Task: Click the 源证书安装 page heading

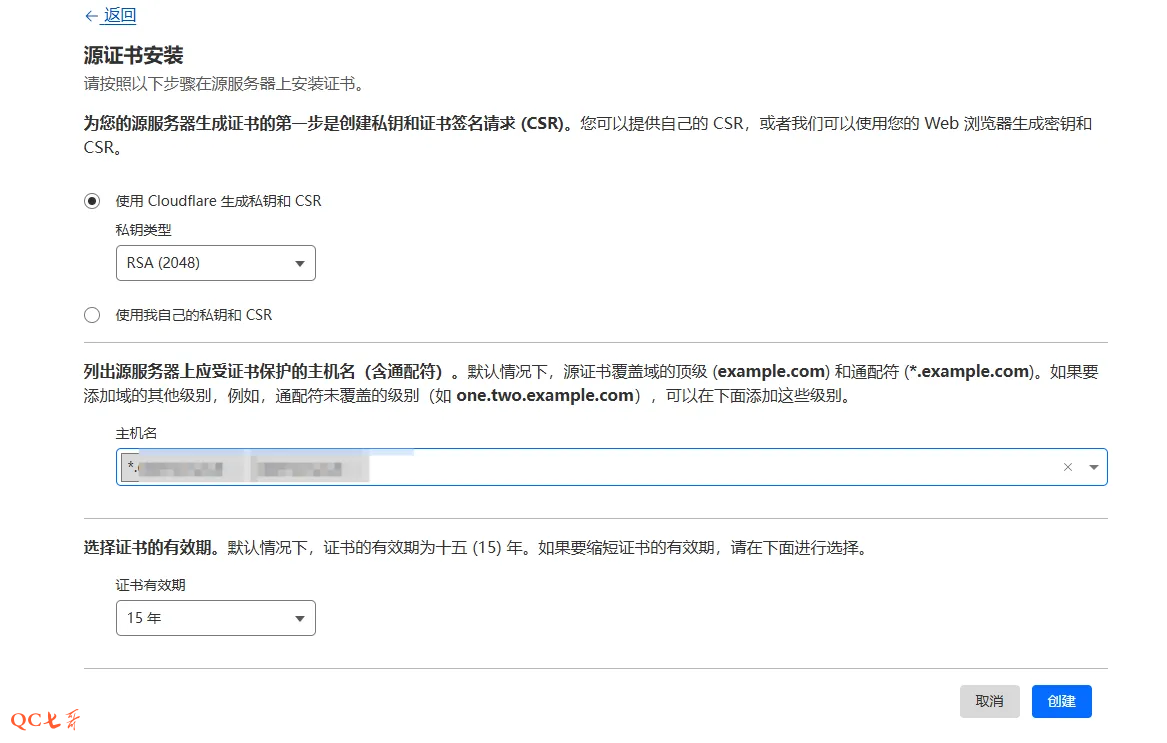Action: coord(133,55)
